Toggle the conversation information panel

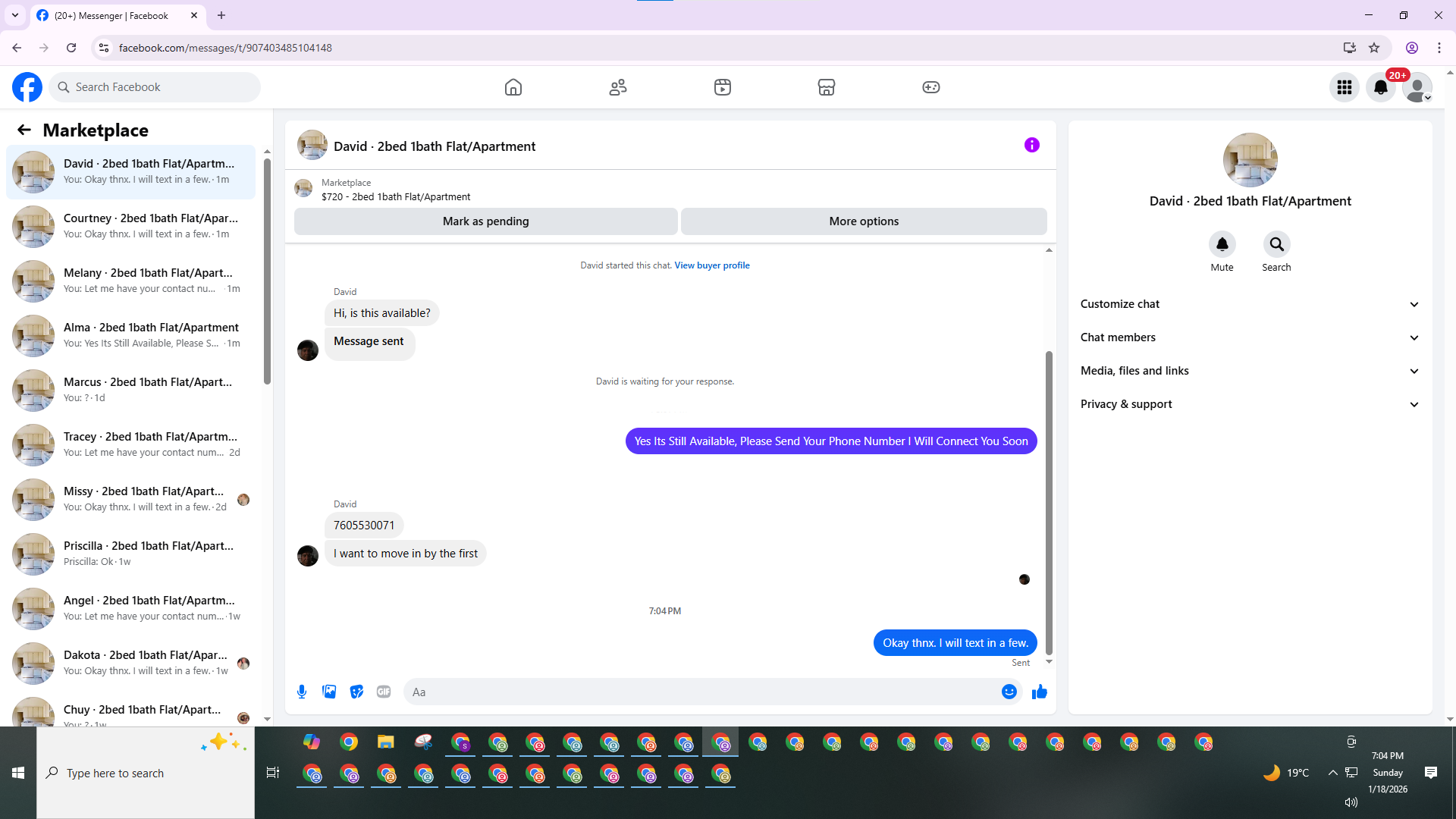[1031, 145]
